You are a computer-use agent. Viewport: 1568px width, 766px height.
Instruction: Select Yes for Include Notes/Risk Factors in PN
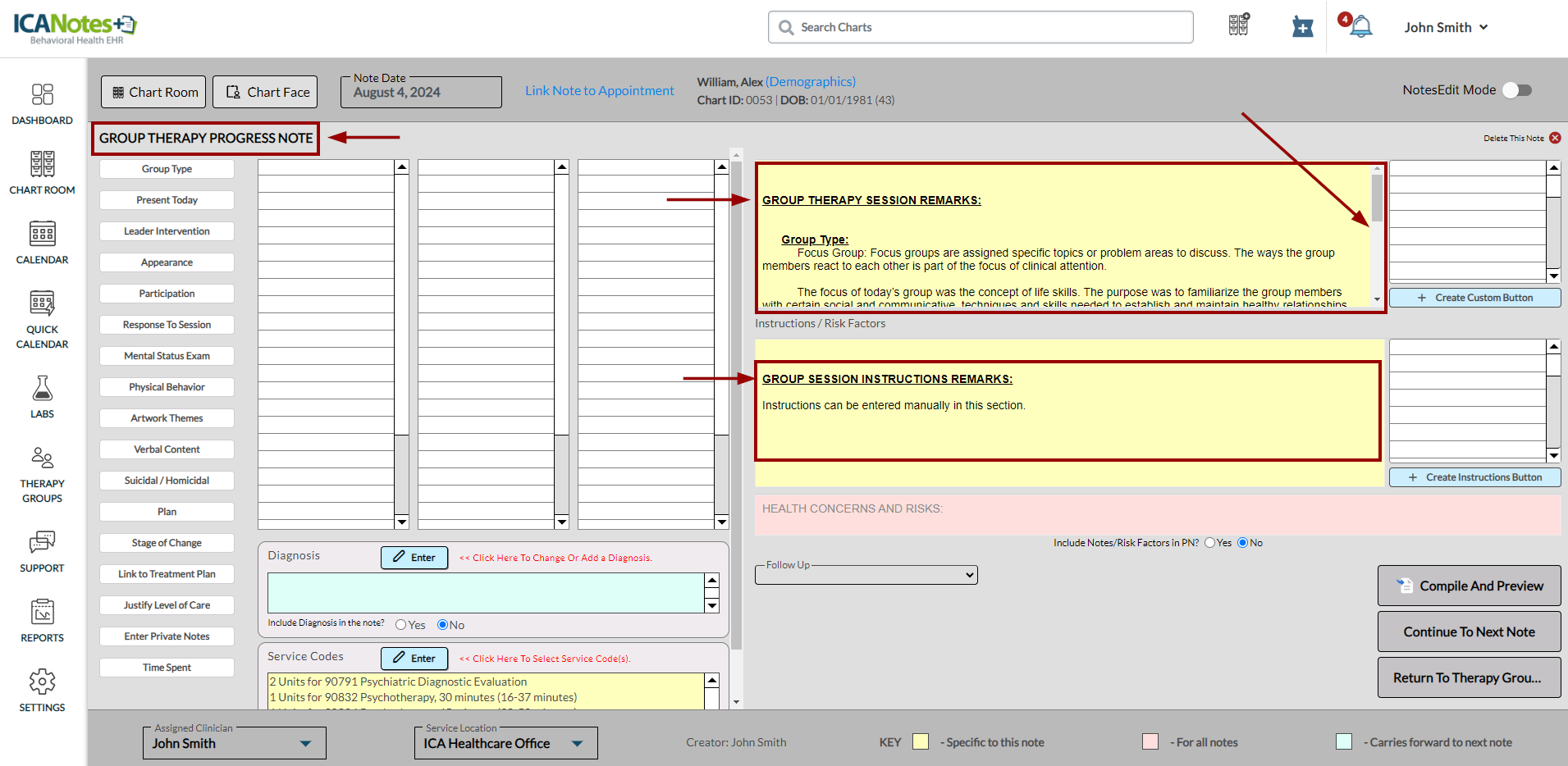1209,543
